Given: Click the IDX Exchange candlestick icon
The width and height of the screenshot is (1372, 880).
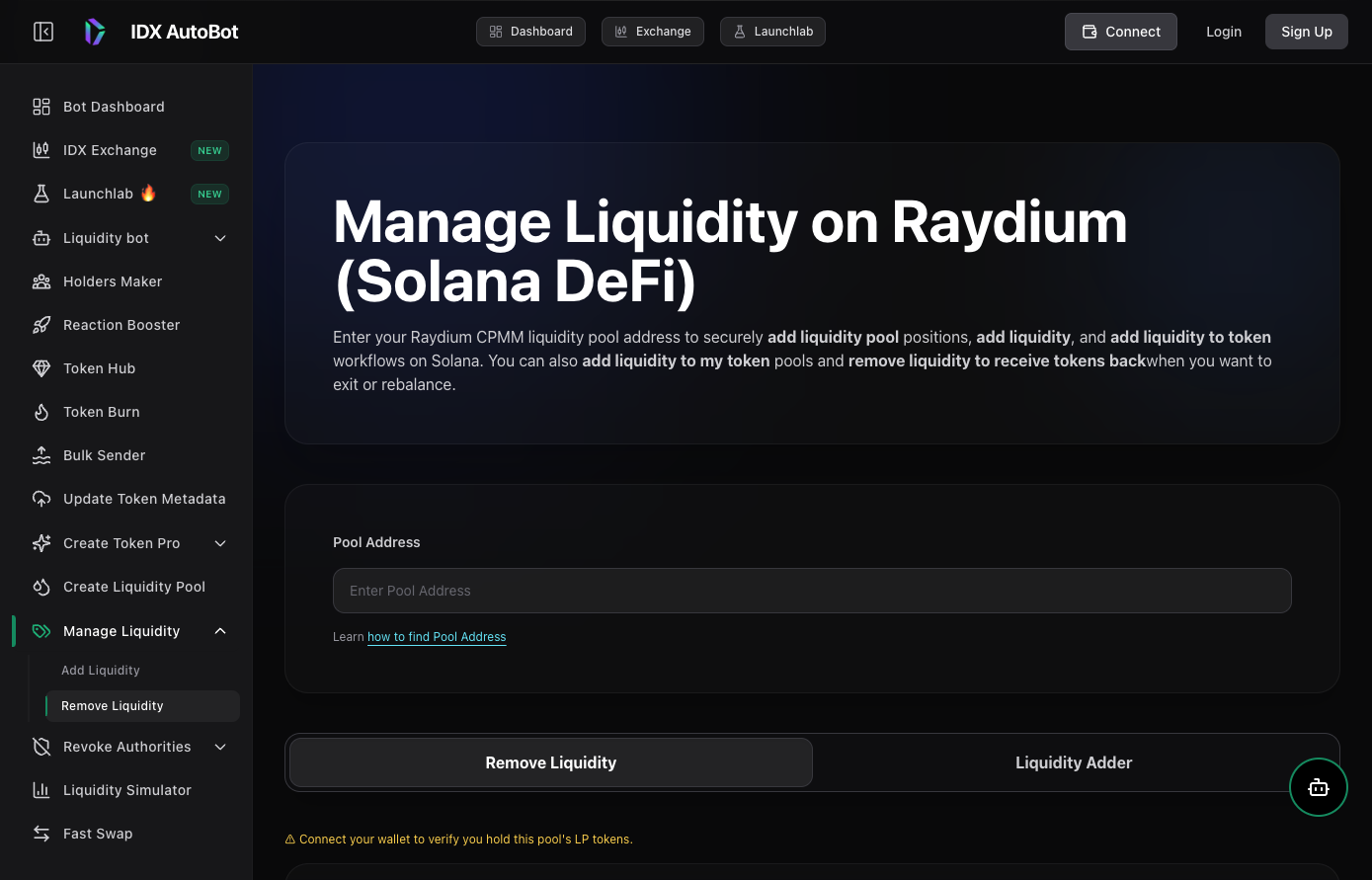Looking at the screenshot, I should coord(41,150).
